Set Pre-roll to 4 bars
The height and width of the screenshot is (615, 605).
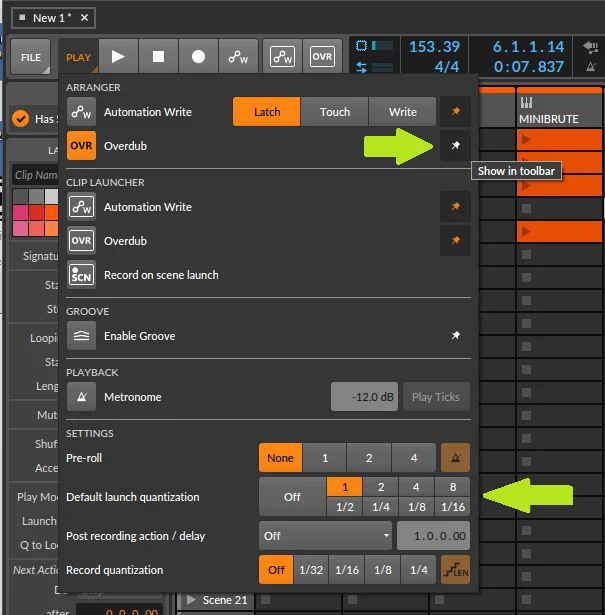[x=414, y=458]
